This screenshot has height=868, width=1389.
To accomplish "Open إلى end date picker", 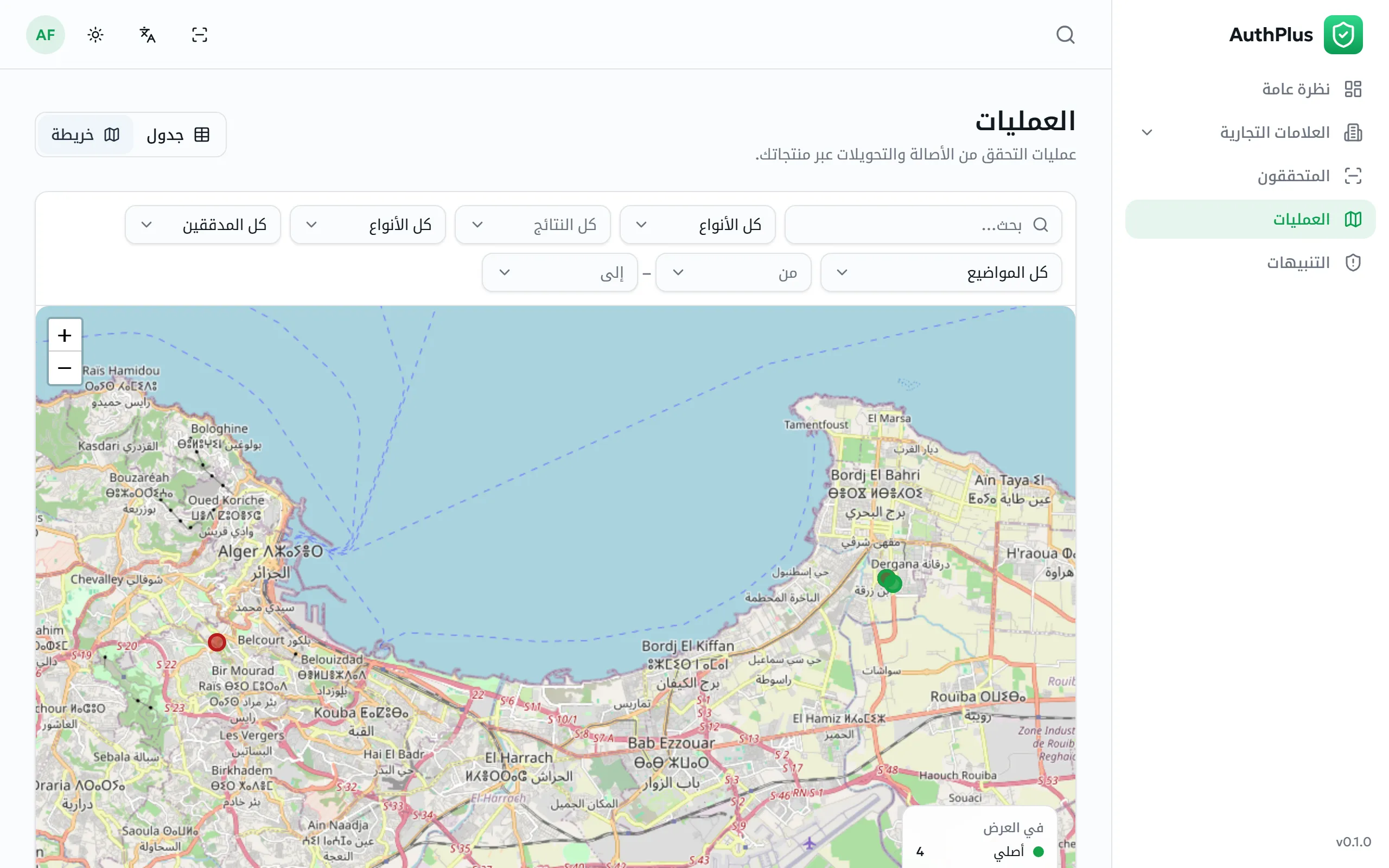I will pos(559,272).
